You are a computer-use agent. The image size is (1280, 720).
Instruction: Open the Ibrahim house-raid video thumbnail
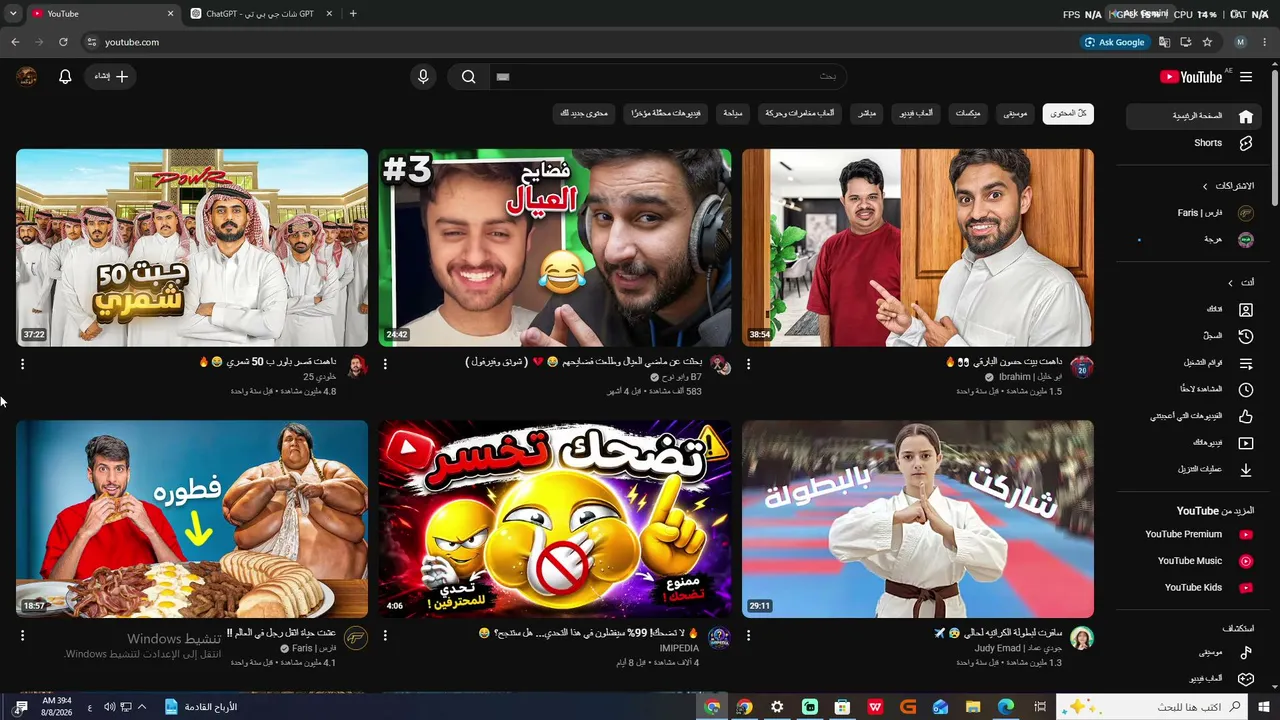(x=918, y=248)
